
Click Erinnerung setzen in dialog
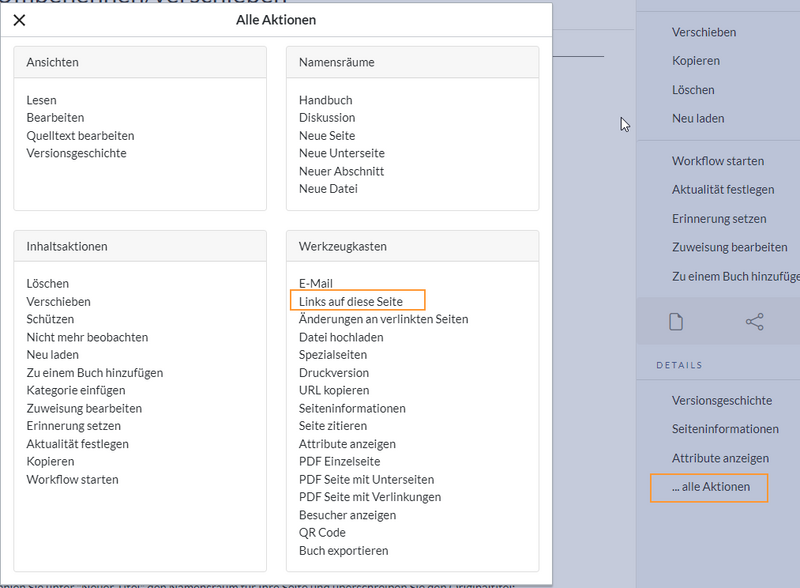pyautogui.click(x=73, y=426)
